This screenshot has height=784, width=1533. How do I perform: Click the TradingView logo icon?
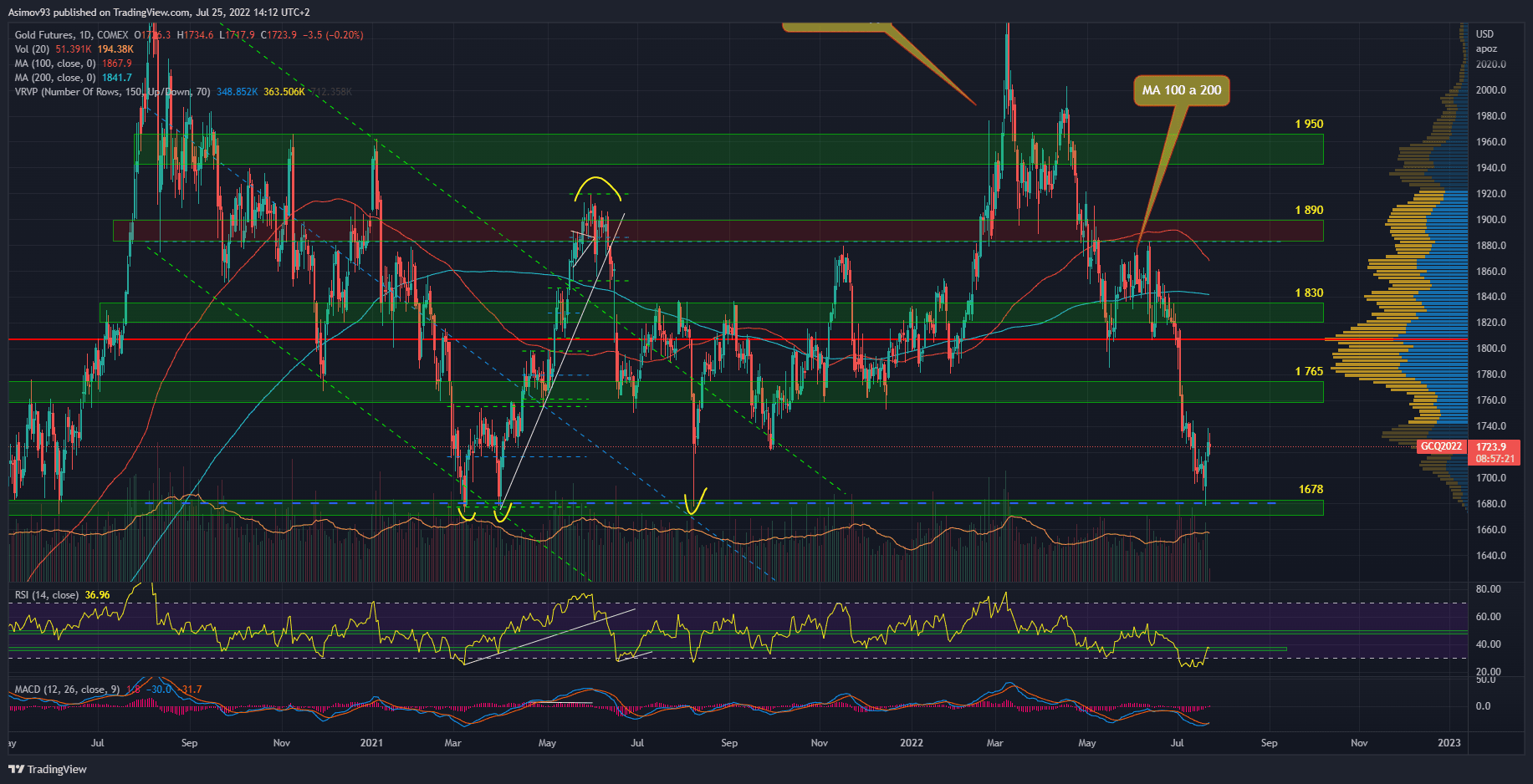coord(16,769)
